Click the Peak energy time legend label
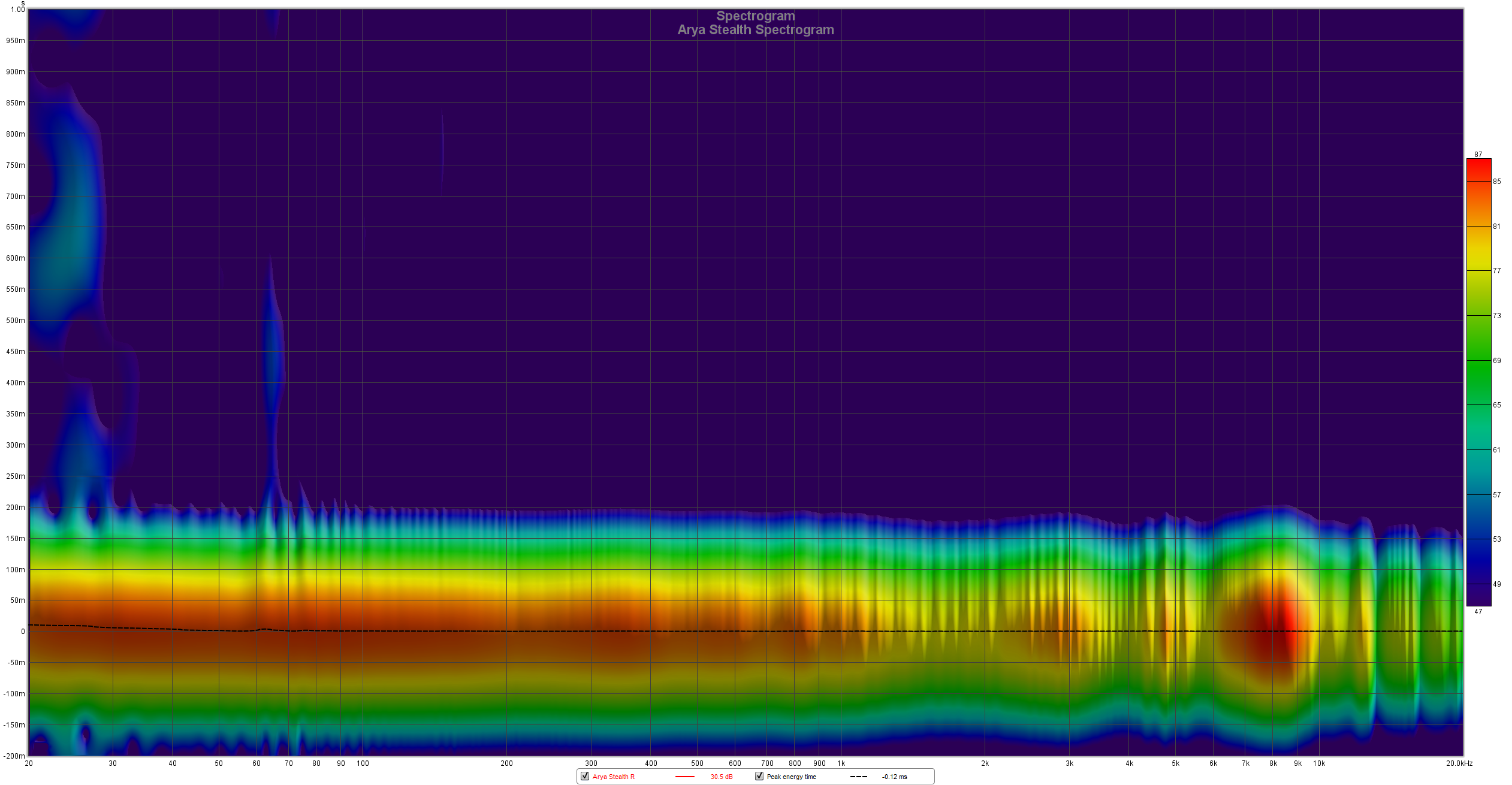This screenshot has height=785, width=1512. 791,777
